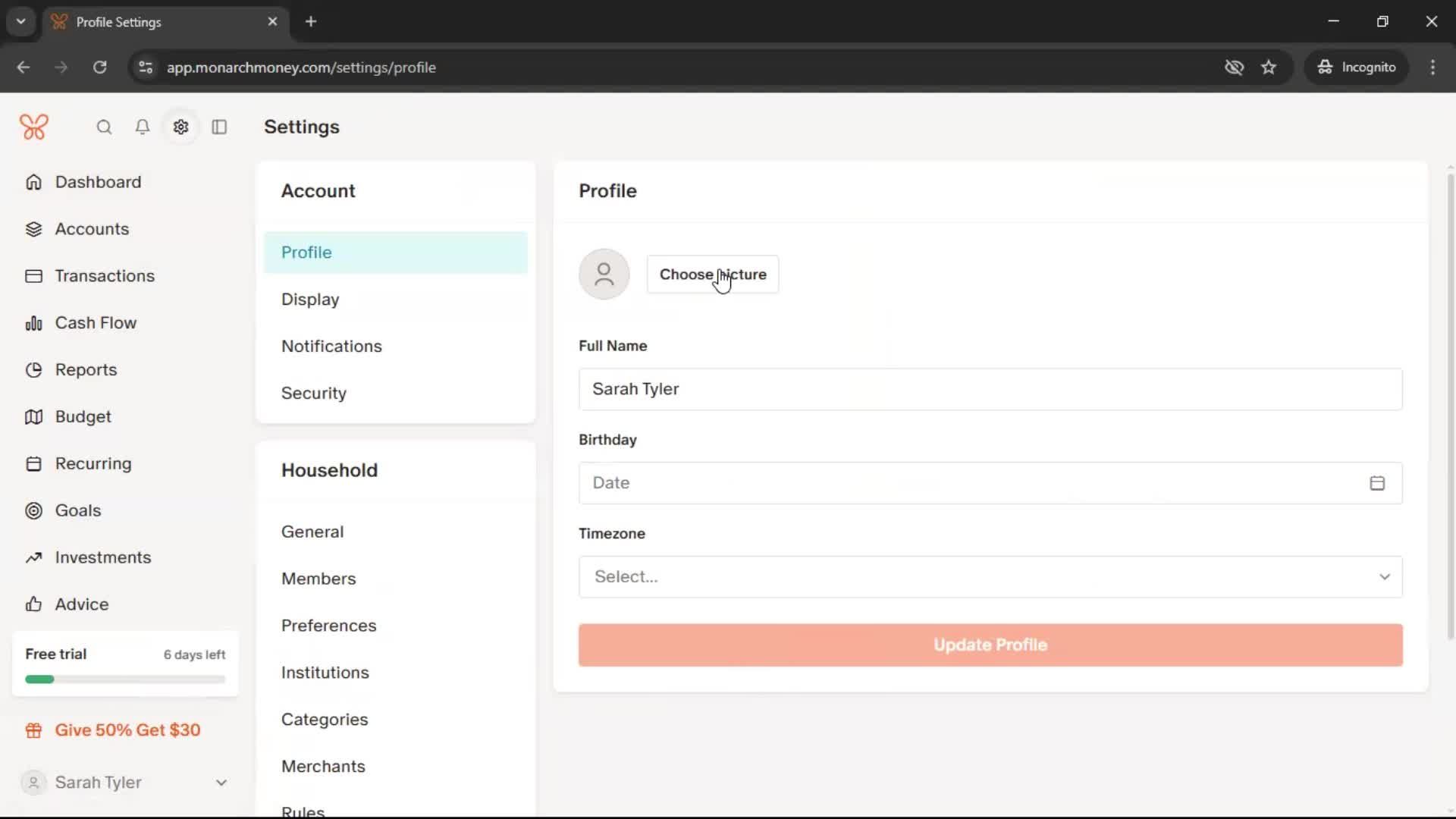Click the settings gear icon
Viewport: 1456px width, 819px height.
pos(180,127)
